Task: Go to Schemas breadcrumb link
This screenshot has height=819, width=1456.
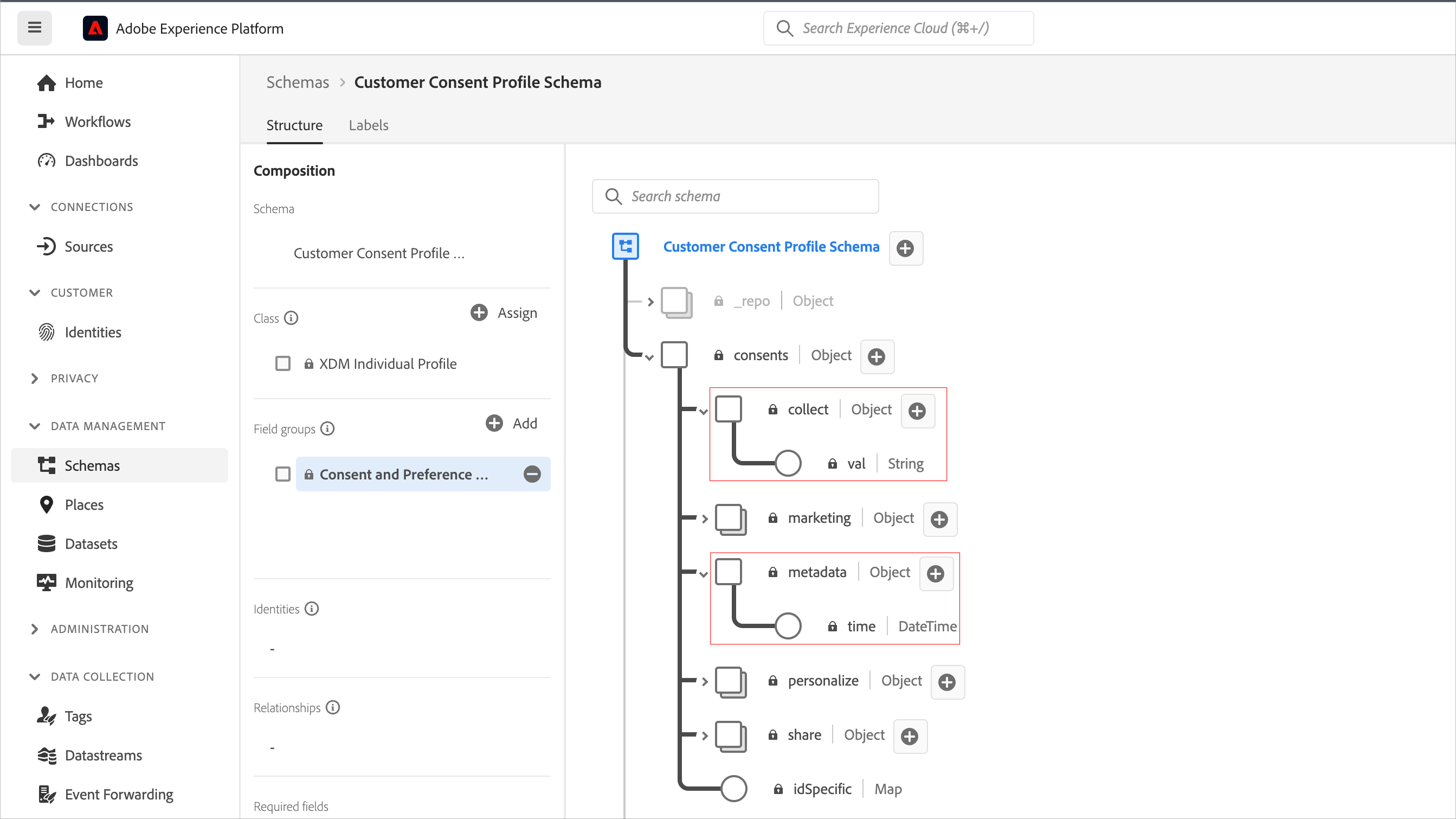Action: tap(297, 82)
